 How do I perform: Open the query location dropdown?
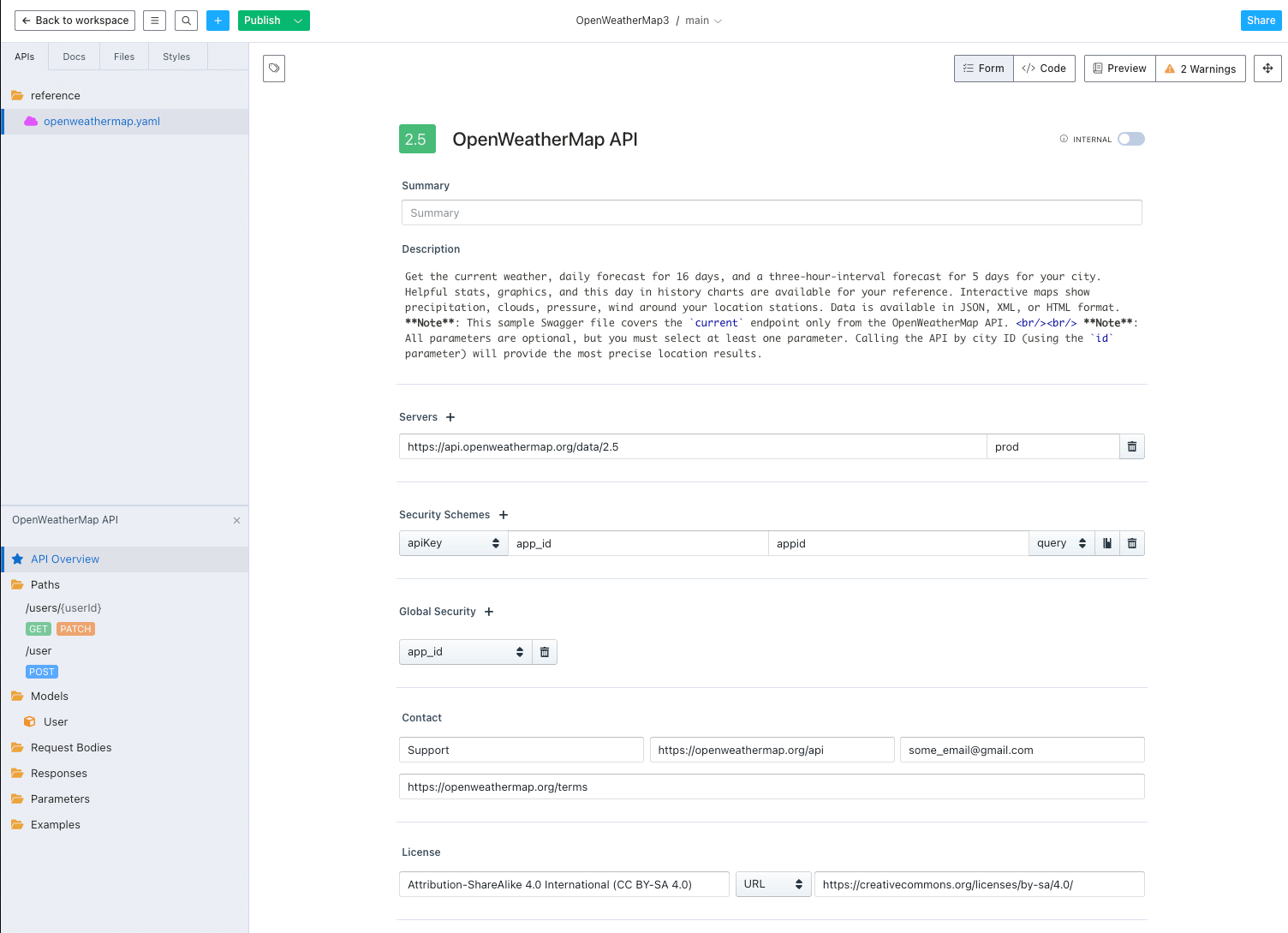[x=1061, y=543]
